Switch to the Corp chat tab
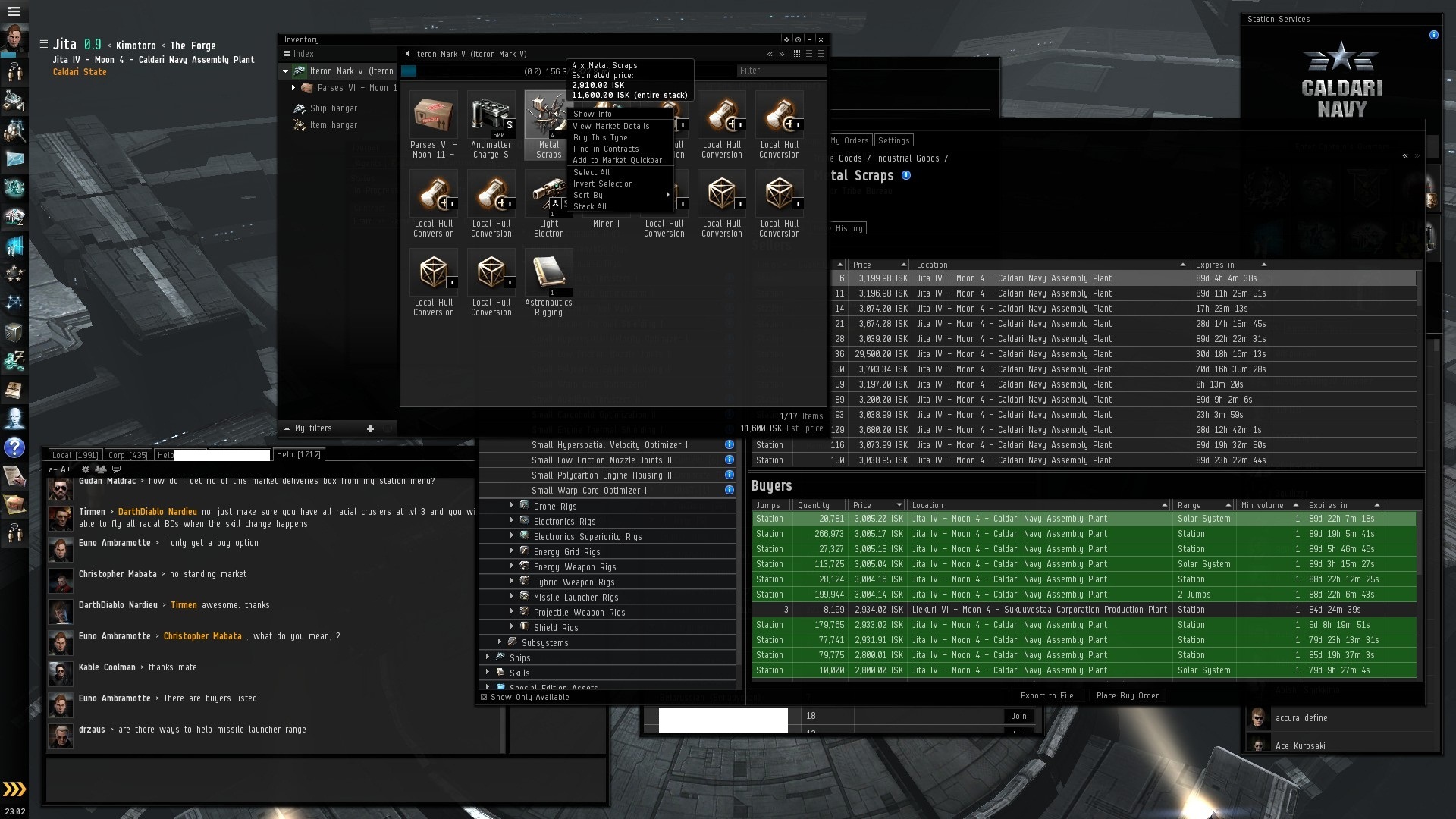This screenshot has width=1456, height=819. (x=127, y=455)
